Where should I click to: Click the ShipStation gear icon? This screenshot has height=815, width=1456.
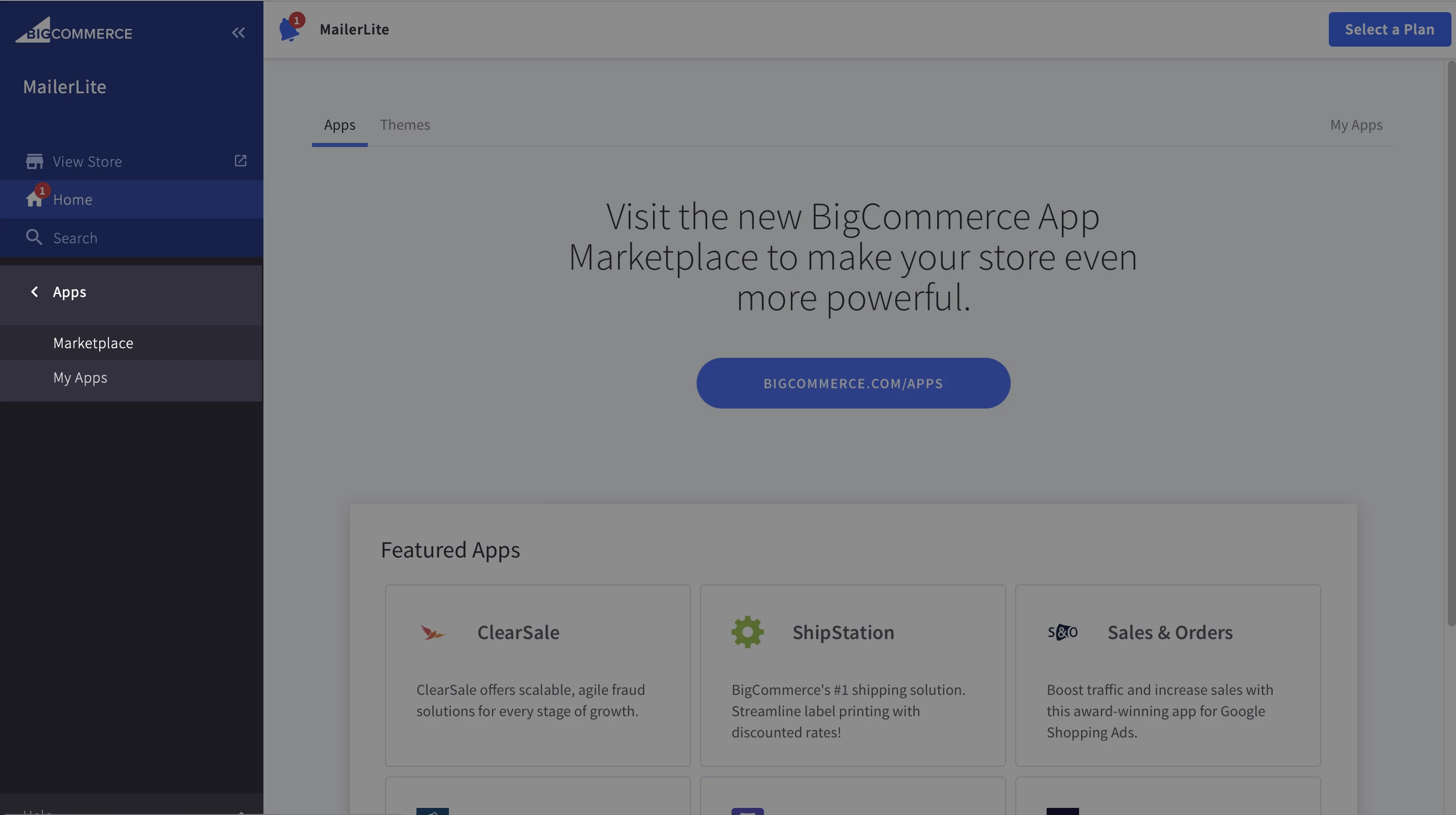pyautogui.click(x=747, y=632)
